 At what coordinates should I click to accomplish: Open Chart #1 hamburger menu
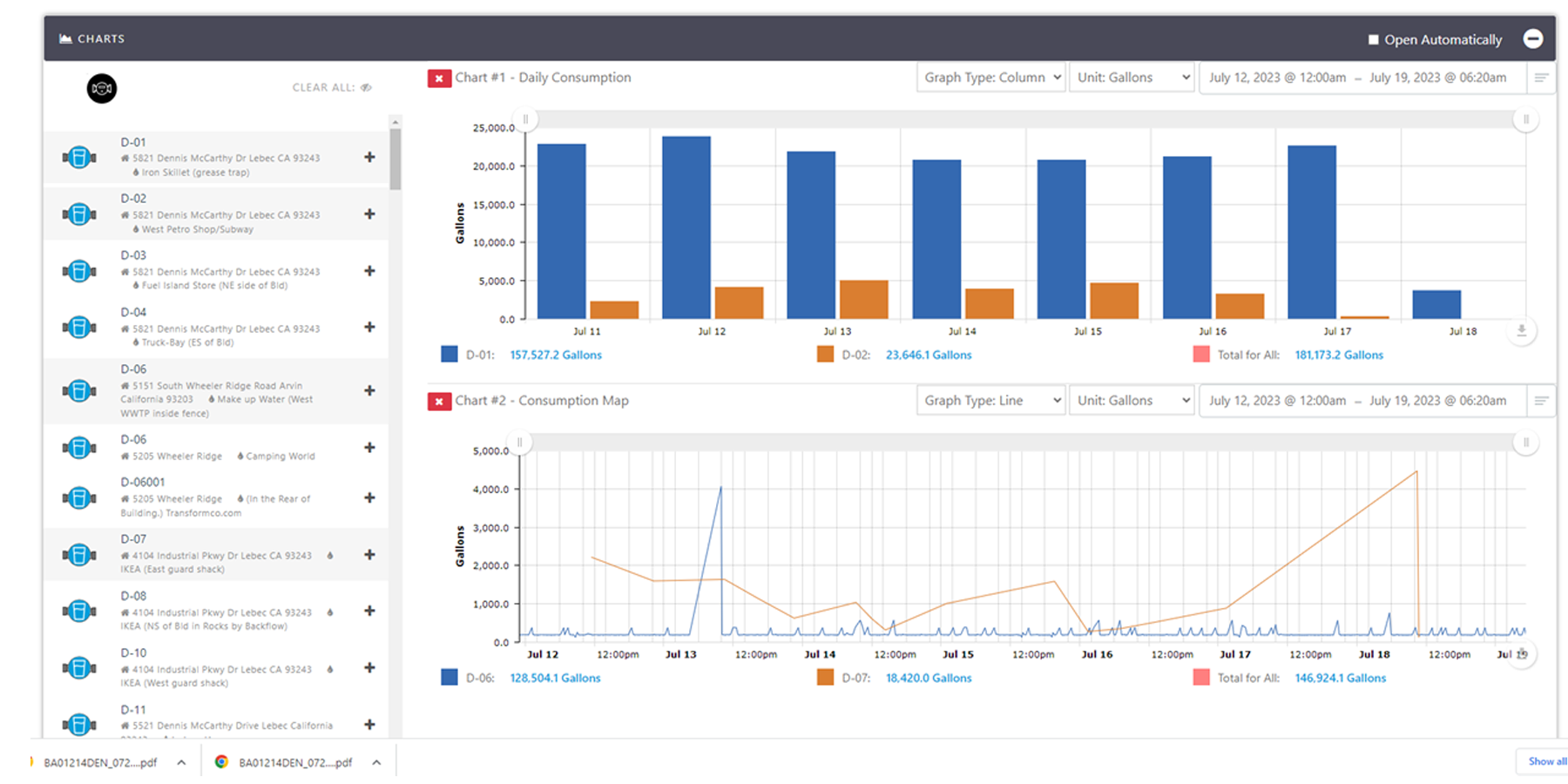coord(1541,78)
